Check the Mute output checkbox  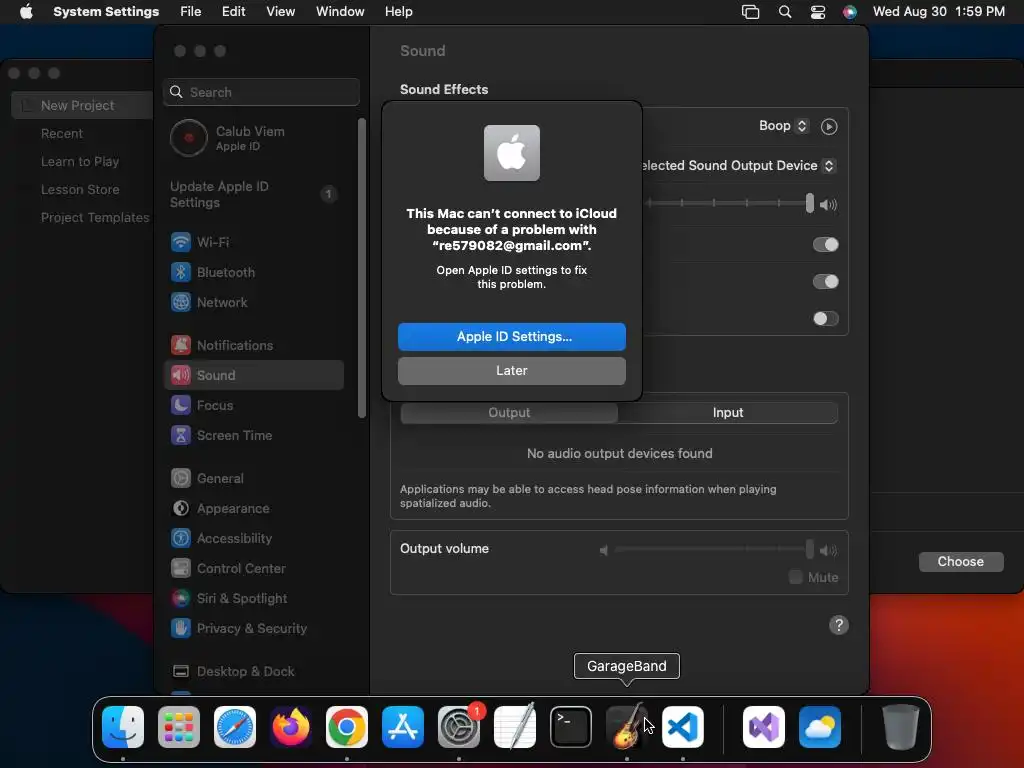point(795,577)
